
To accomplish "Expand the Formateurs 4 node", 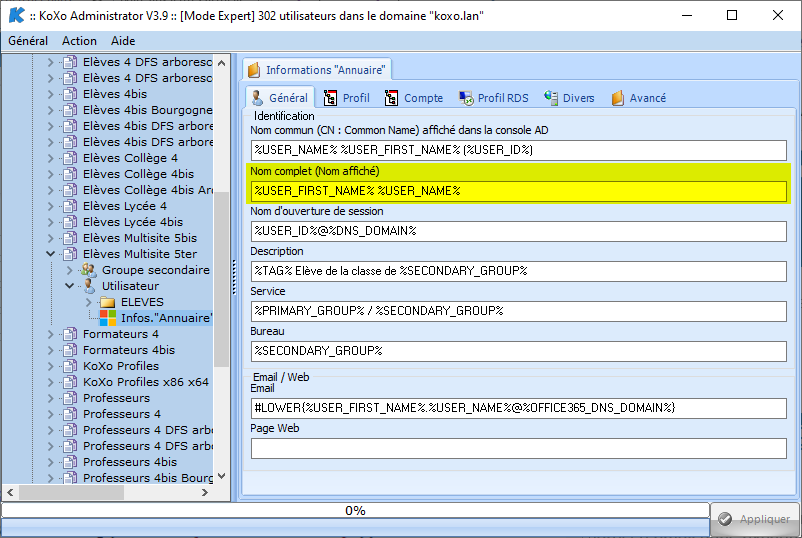I will coord(50,334).
